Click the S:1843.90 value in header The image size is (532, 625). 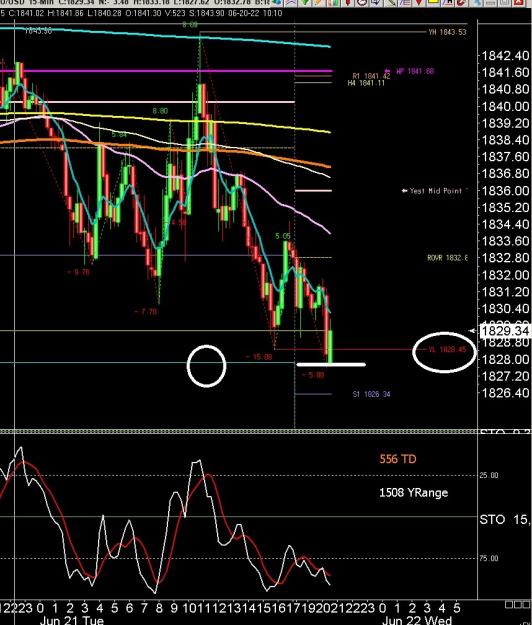206,13
